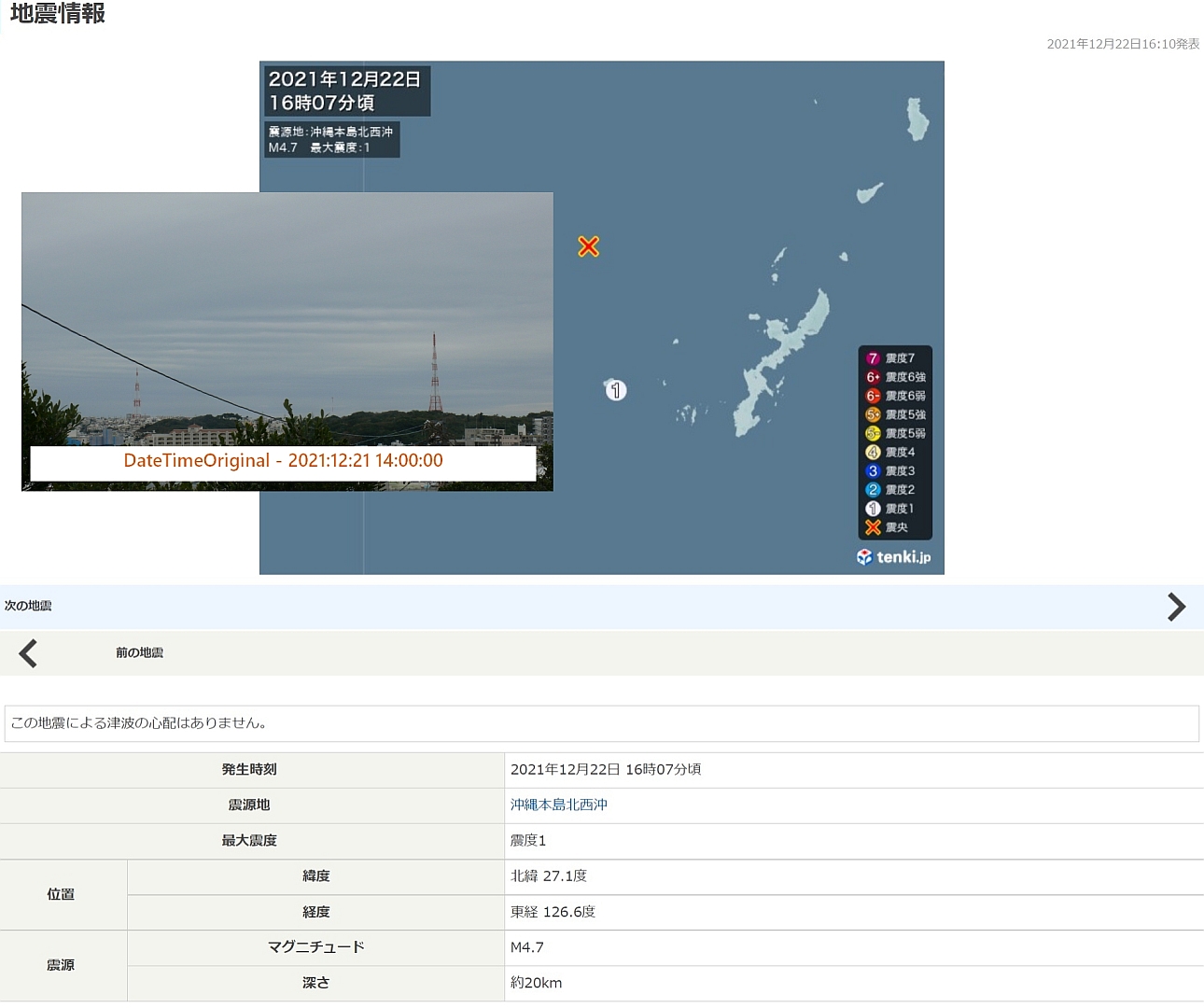
Task: Click the 次の地震 label
Action: 28,606
